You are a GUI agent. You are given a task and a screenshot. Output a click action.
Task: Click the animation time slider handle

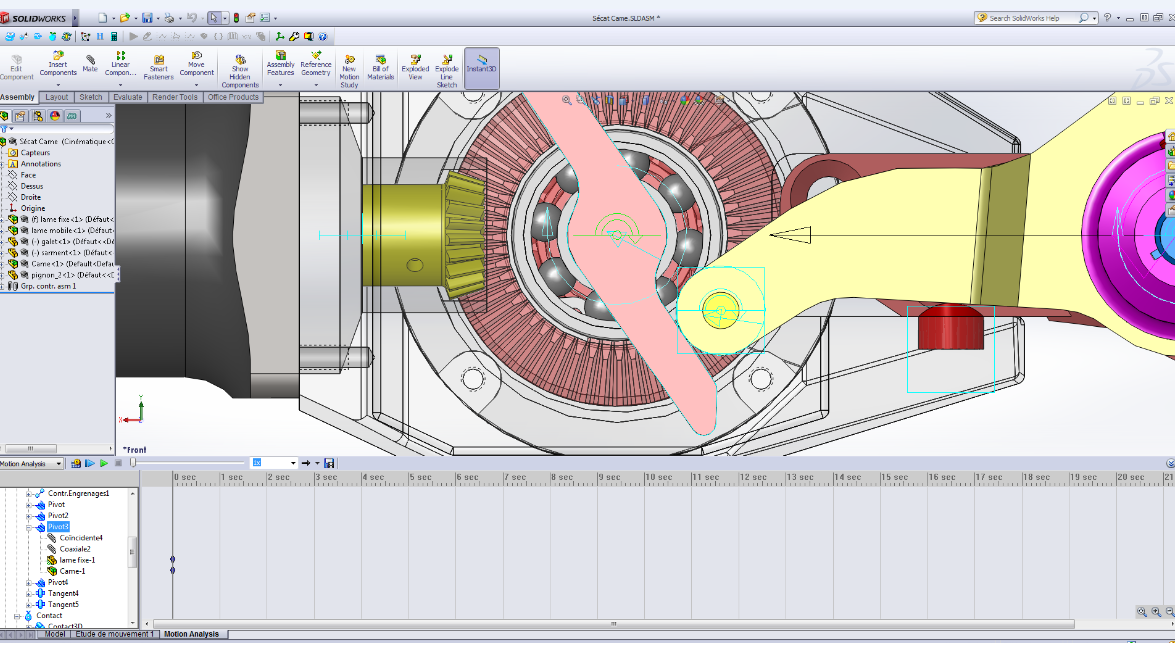coord(133,463)
